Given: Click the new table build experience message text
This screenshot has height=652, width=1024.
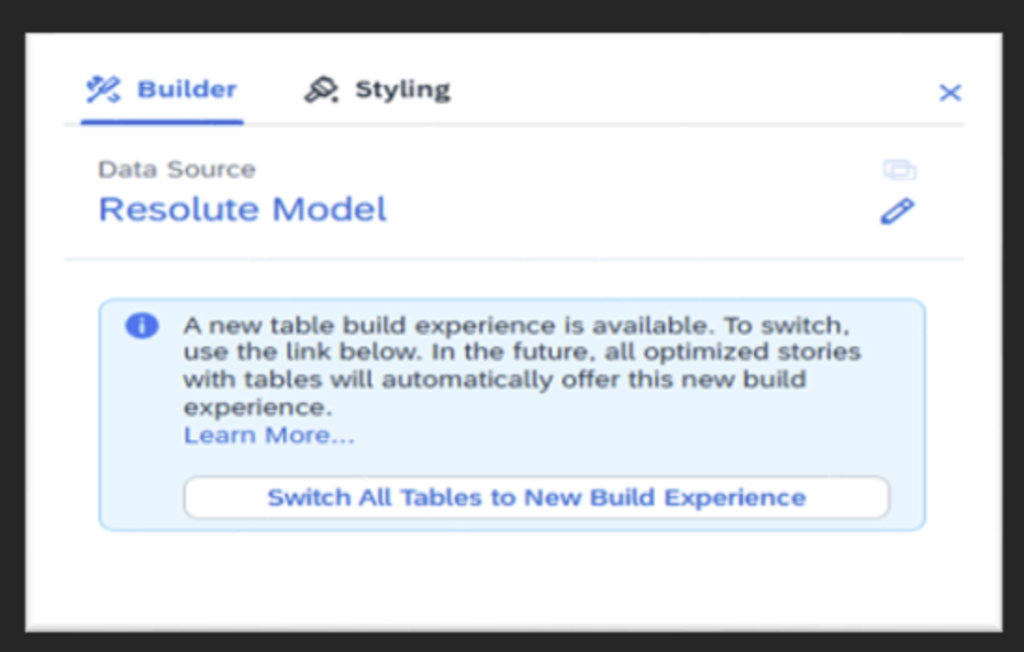Looking at the screenshot, I should click(520, 366).
